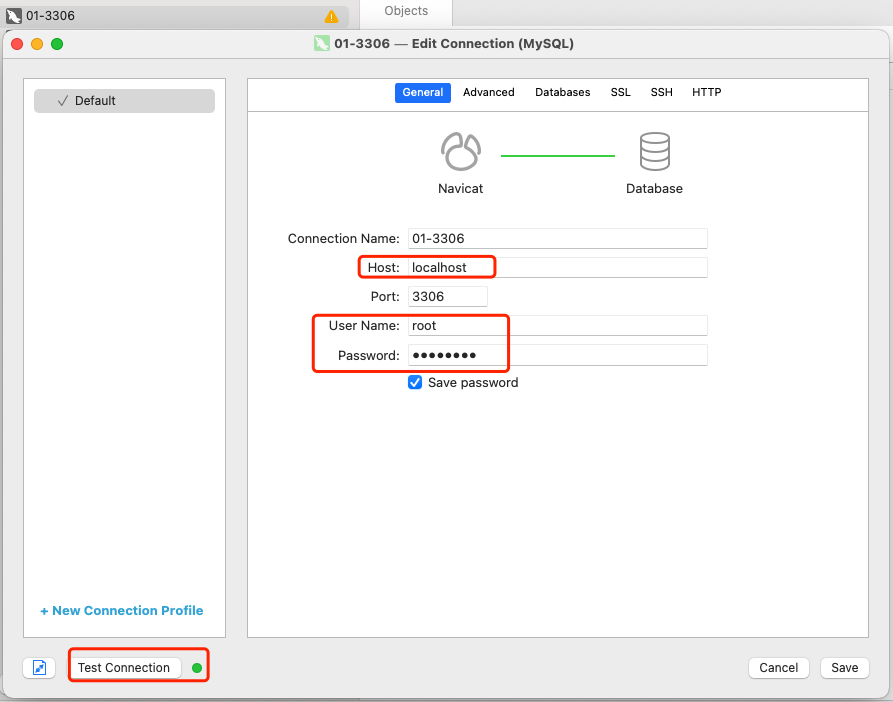Close the Edit Connection dialog with red button

17,44
